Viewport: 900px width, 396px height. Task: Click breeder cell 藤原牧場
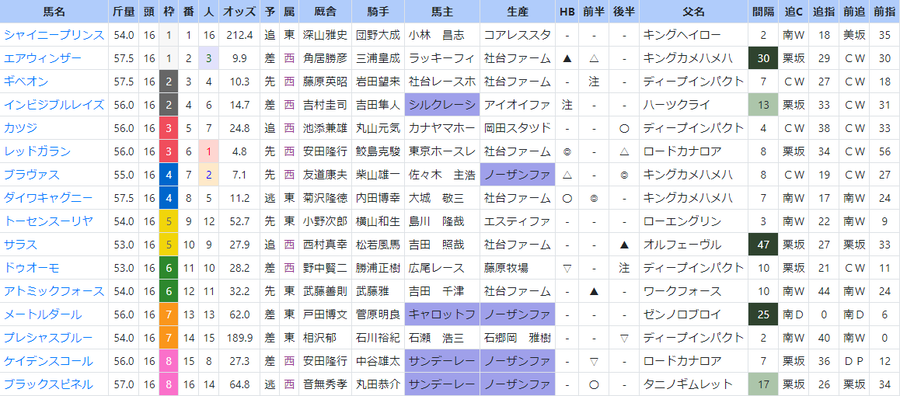tap(506, 268)
